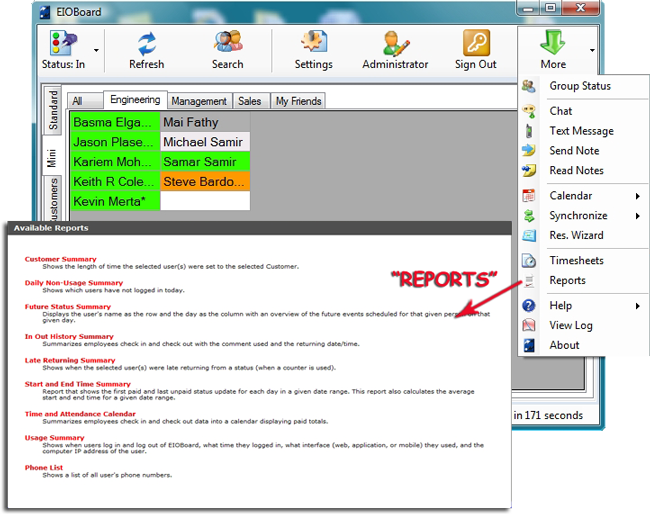Screen dimensions: 650x514
Task: Select user Basma Elga... cell
Action: pos(115,122)
